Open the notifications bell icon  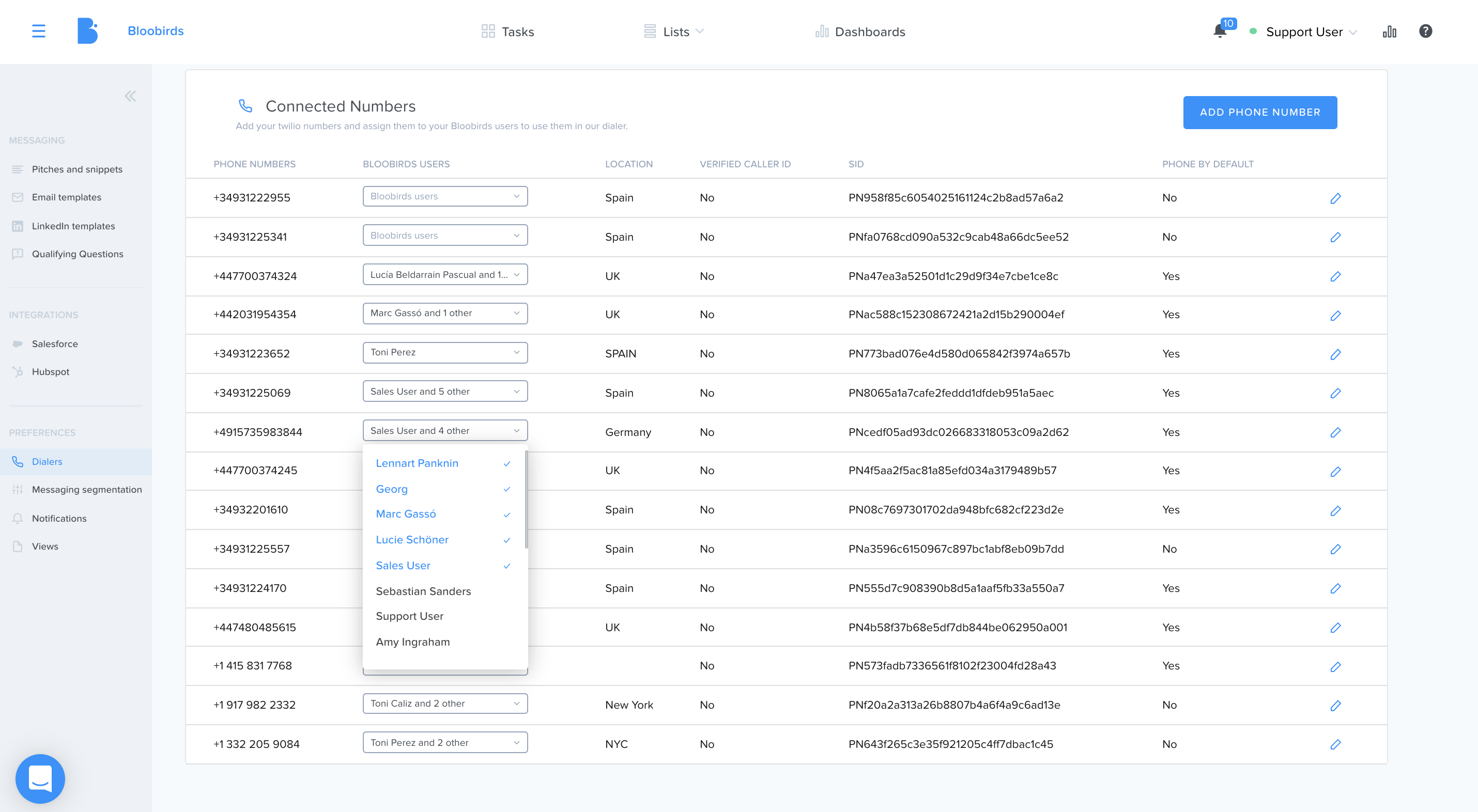pyautogui.click(x=1220, y=31)
